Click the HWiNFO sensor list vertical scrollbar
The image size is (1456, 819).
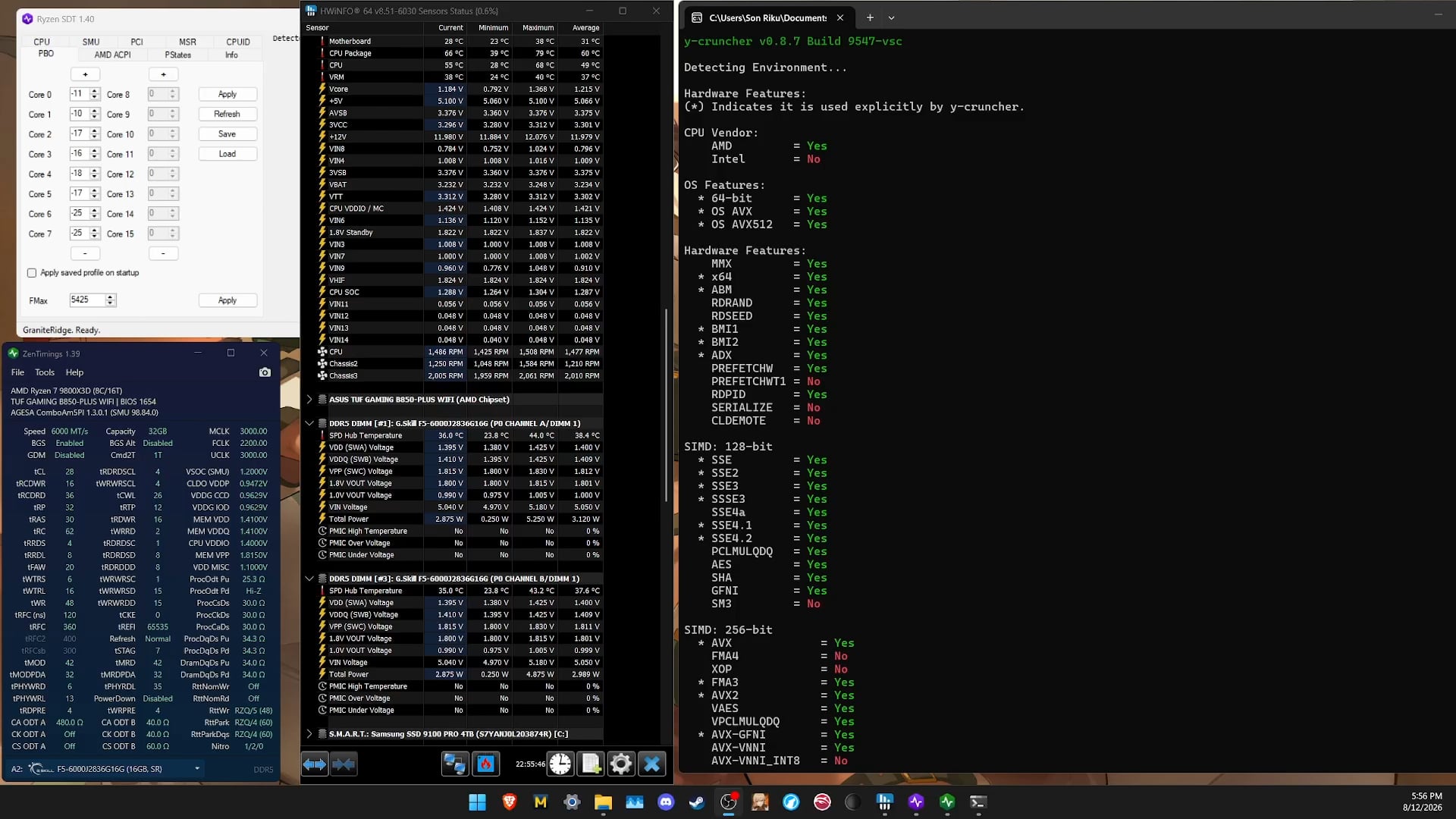[x=667, y=404]
